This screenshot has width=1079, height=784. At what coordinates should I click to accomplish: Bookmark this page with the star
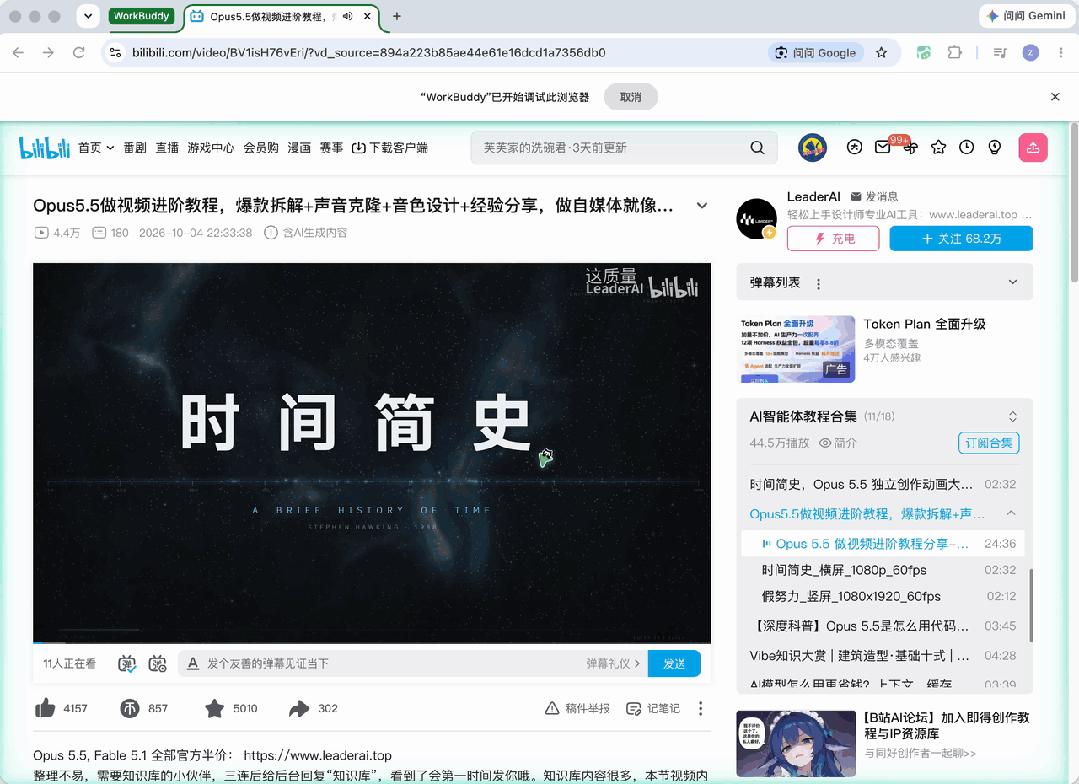882,53
